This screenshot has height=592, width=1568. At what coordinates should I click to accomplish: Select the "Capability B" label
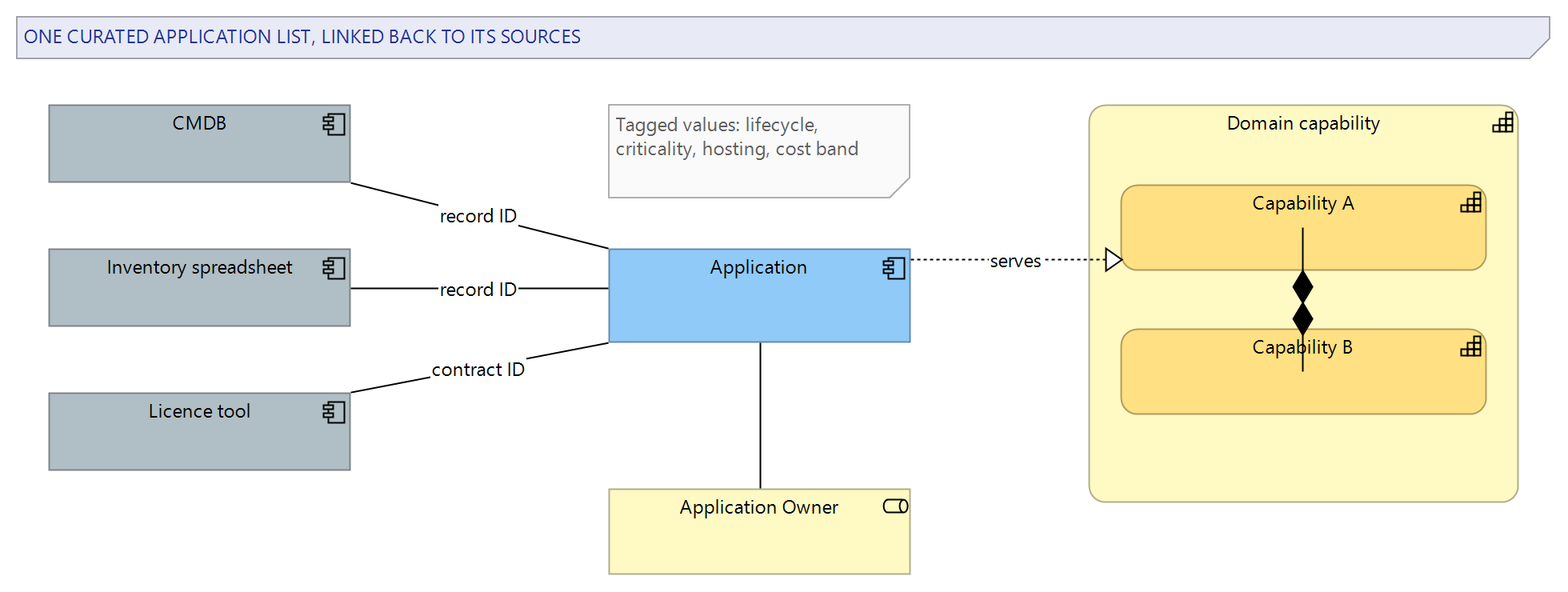(1303, 347)
